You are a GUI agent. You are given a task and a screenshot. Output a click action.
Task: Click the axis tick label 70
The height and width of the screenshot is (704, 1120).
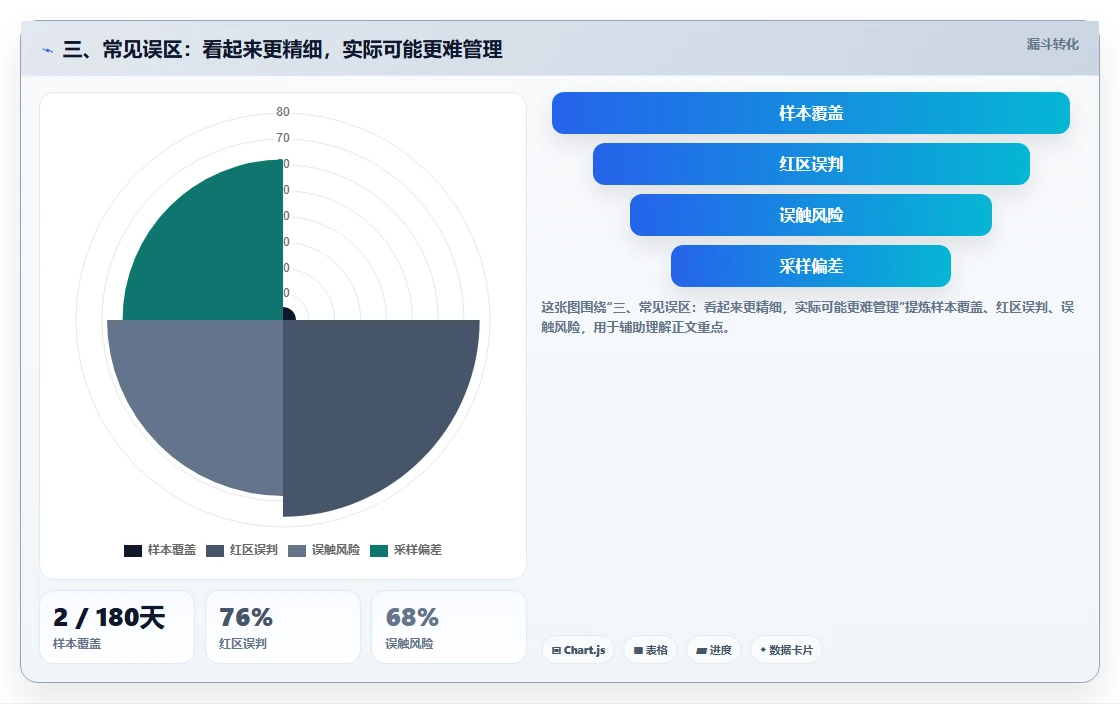283,138
